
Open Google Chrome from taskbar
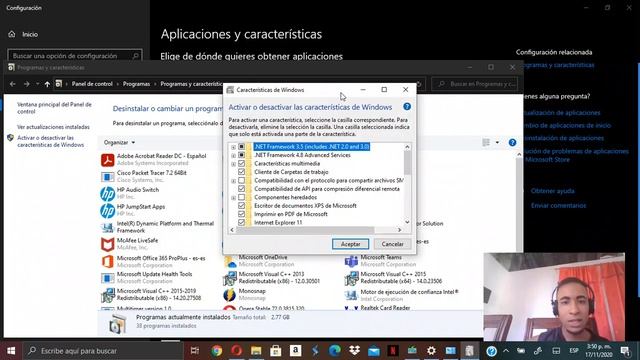(x=217, y=351)
